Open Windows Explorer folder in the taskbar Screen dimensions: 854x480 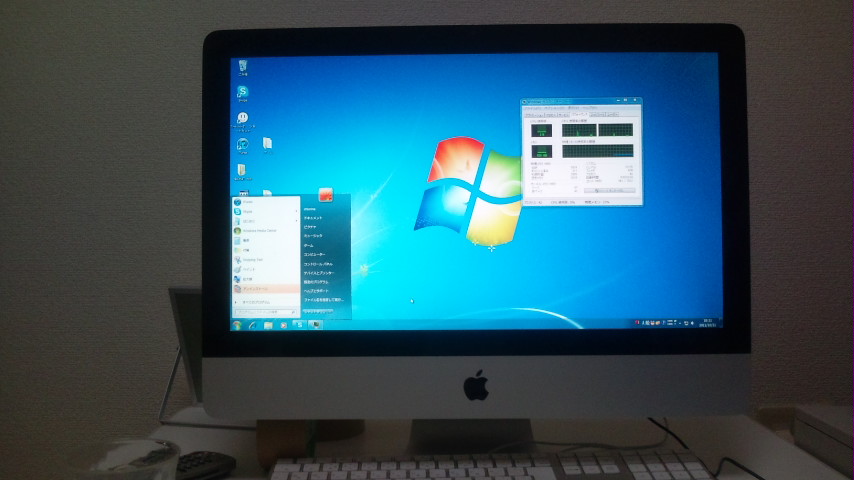(268, 325)
